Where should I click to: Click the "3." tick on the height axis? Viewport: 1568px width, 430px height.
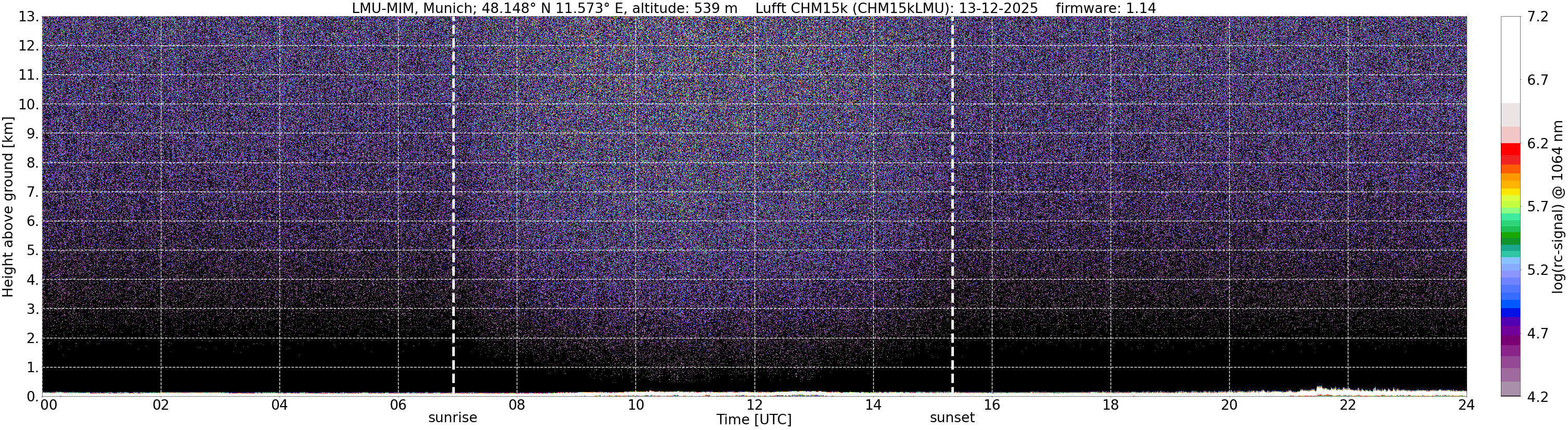pyautogui.click(x=32, y=309)
